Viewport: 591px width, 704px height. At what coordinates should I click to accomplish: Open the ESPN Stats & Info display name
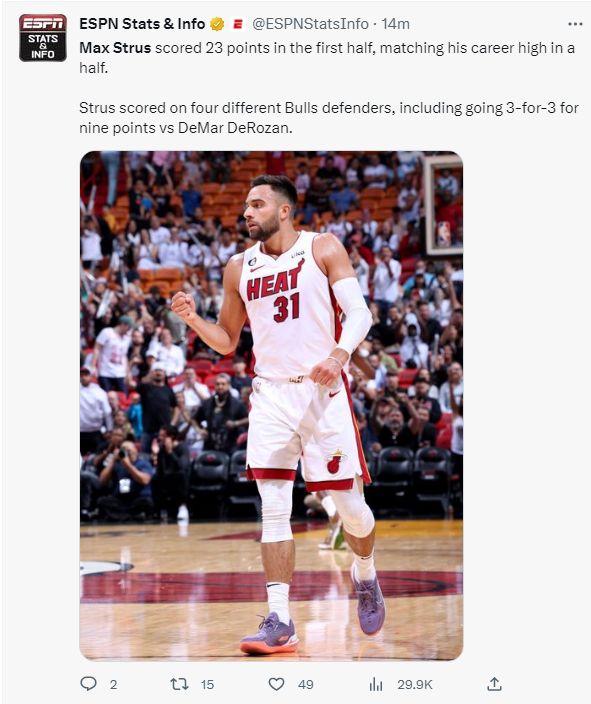142,24
